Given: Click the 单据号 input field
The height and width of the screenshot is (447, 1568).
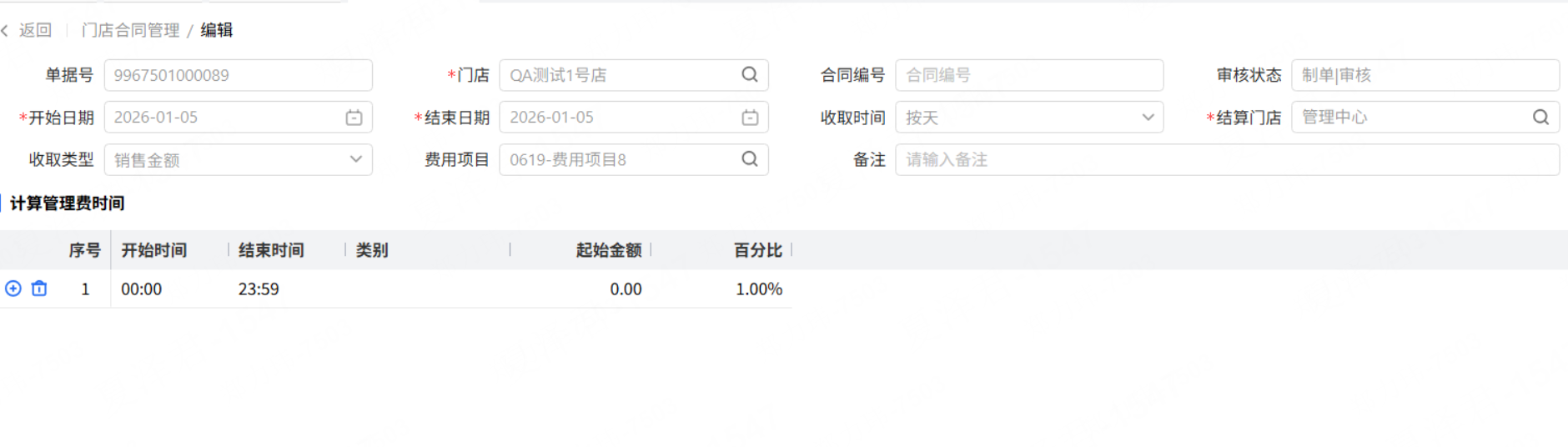Looking at the screenshot, I should 238,75.
